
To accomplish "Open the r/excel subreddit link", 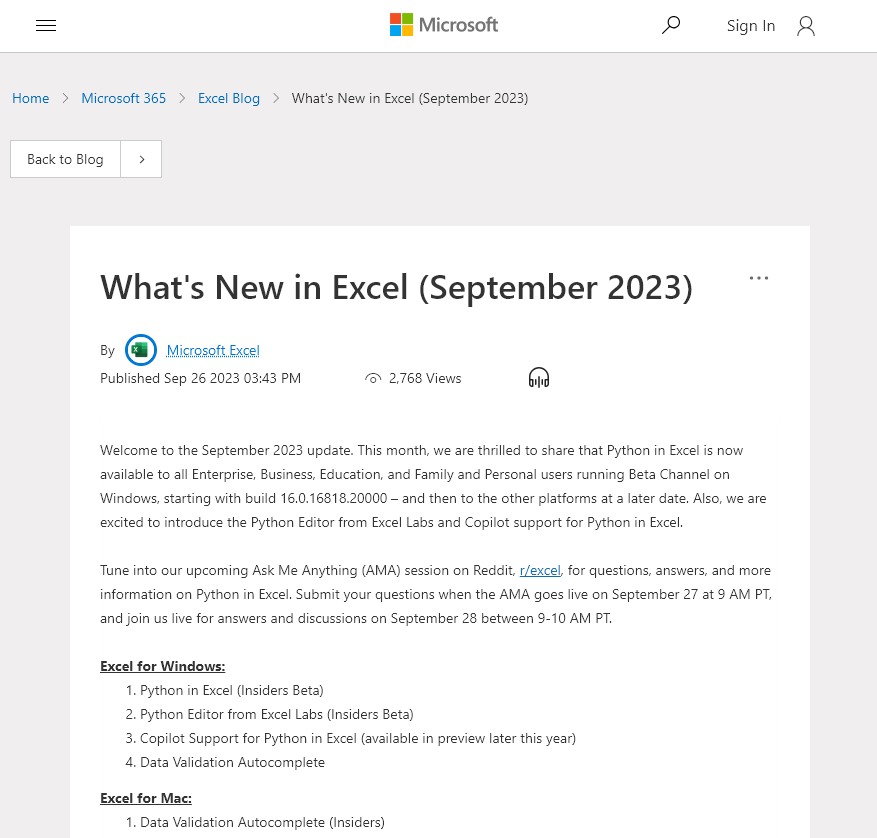I will [540, 570].
